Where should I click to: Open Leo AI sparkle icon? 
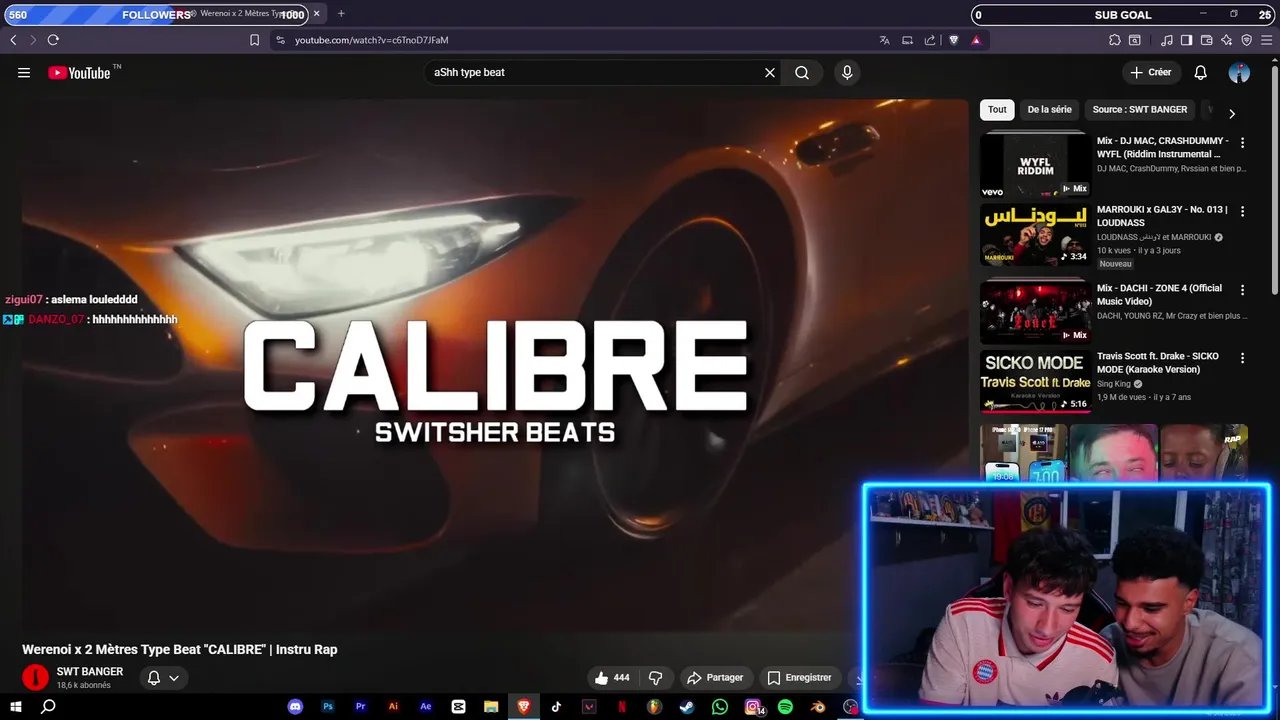coord(1226,40)
